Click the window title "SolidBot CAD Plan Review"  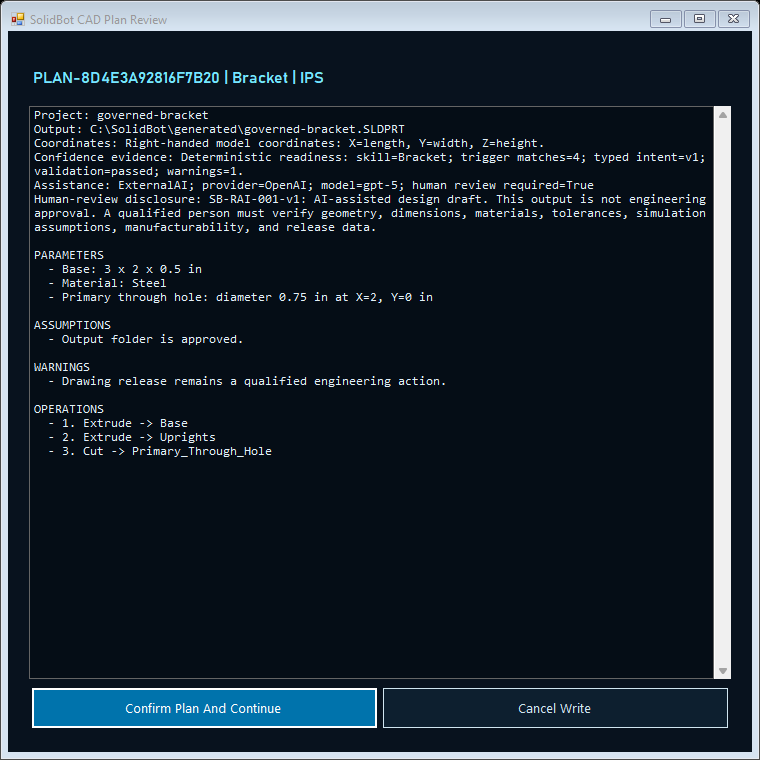coord(98,20)
